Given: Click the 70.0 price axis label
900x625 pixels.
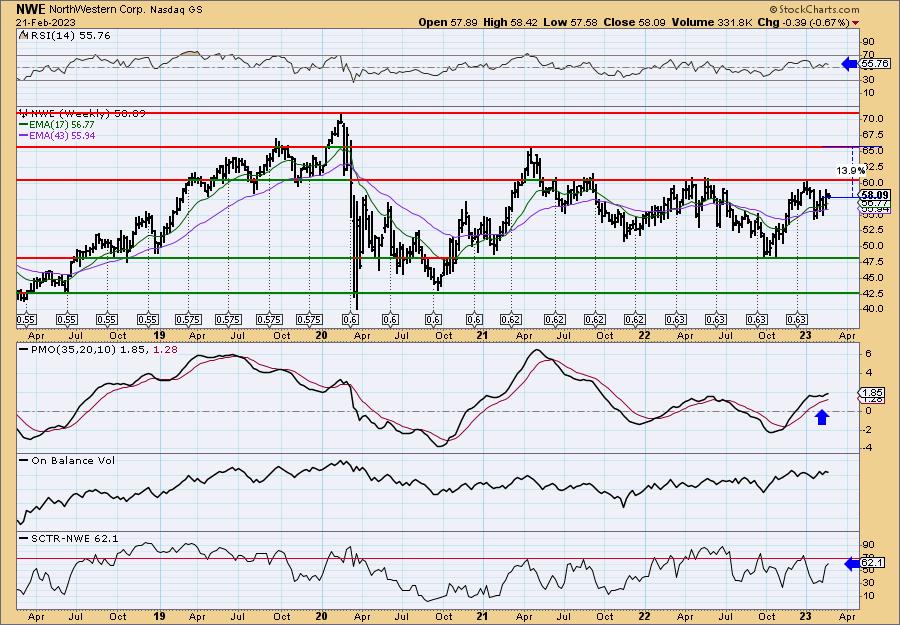Looking at the screenshot, I should (x=873, y=119).
